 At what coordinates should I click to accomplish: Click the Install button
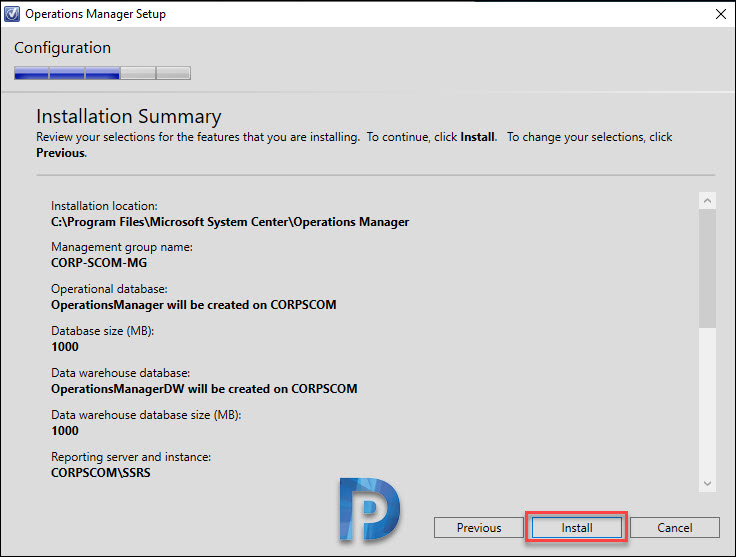point(576,527)
